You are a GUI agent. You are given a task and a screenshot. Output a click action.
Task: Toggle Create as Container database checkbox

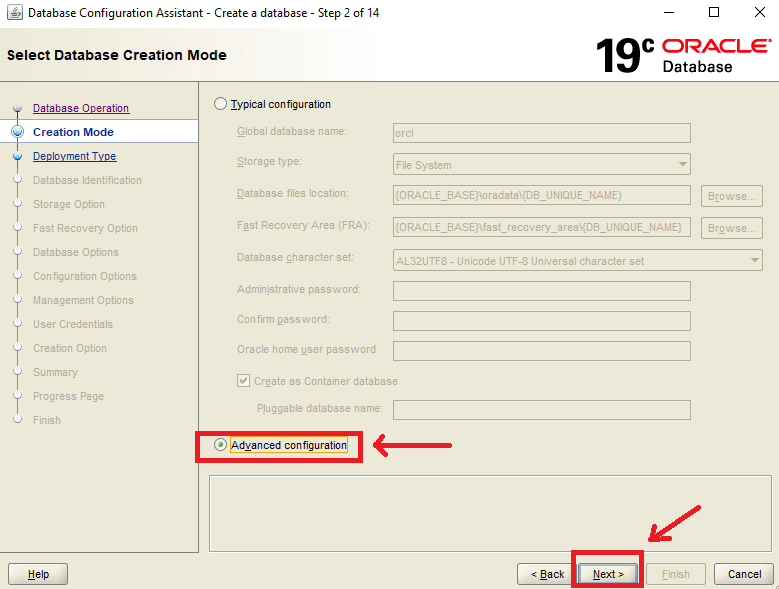(x=244, y=381)
